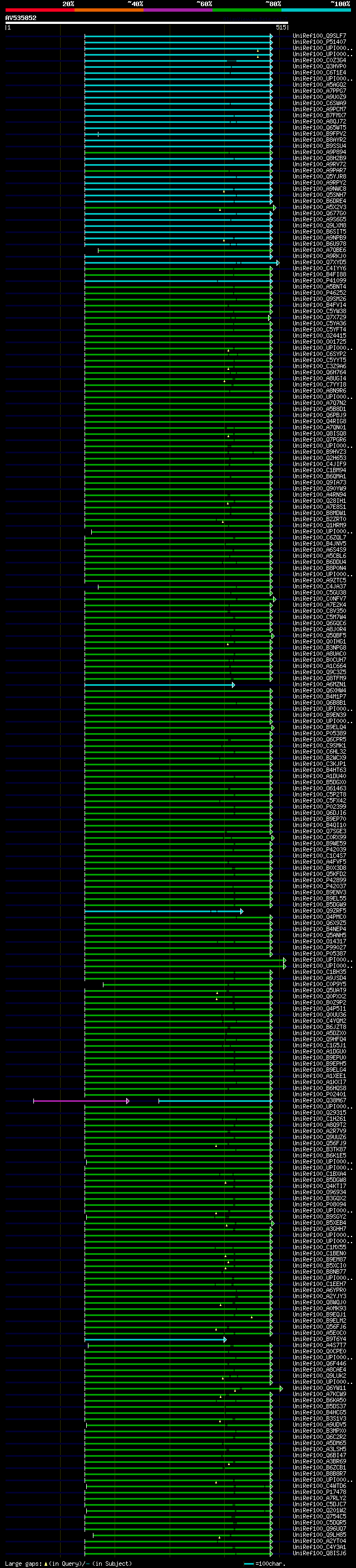Select hit label UniRef100_B4HCG5
Viewport: 356px width, 1568px height.
pyautogui.click(x=319, y=1413)
